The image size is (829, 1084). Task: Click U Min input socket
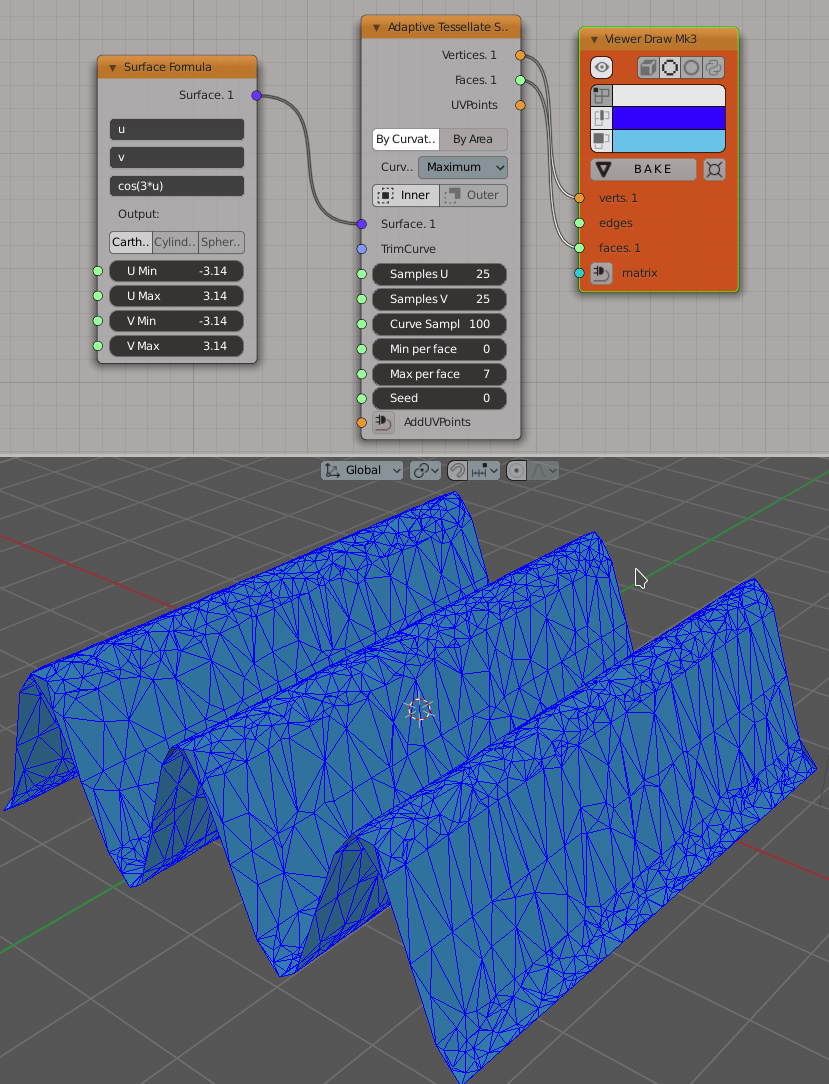click(x=98, y=271)
